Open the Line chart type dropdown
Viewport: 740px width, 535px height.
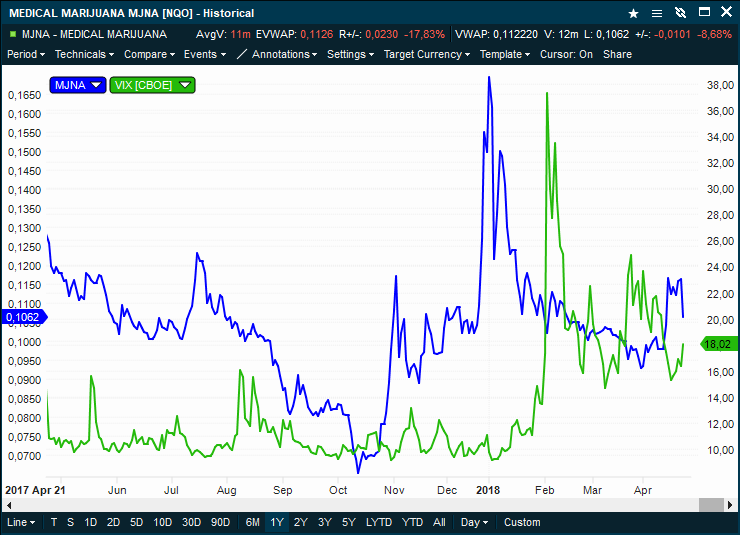pyautogui.click(x=21, y=522)
